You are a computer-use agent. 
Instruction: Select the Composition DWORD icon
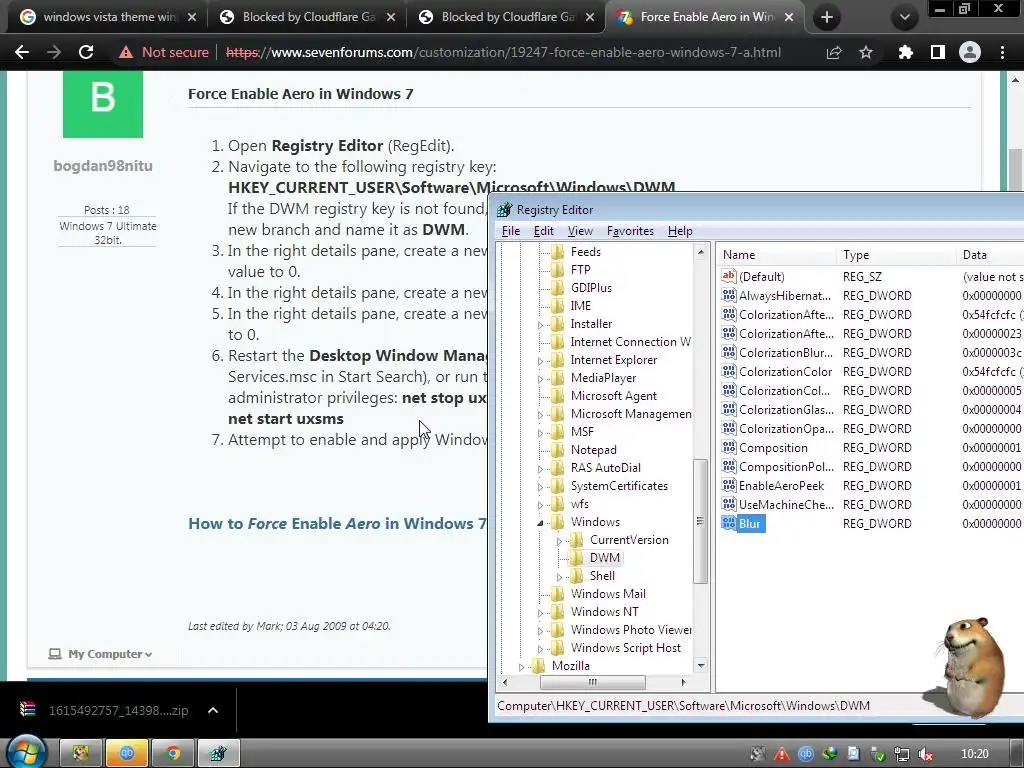729,447
